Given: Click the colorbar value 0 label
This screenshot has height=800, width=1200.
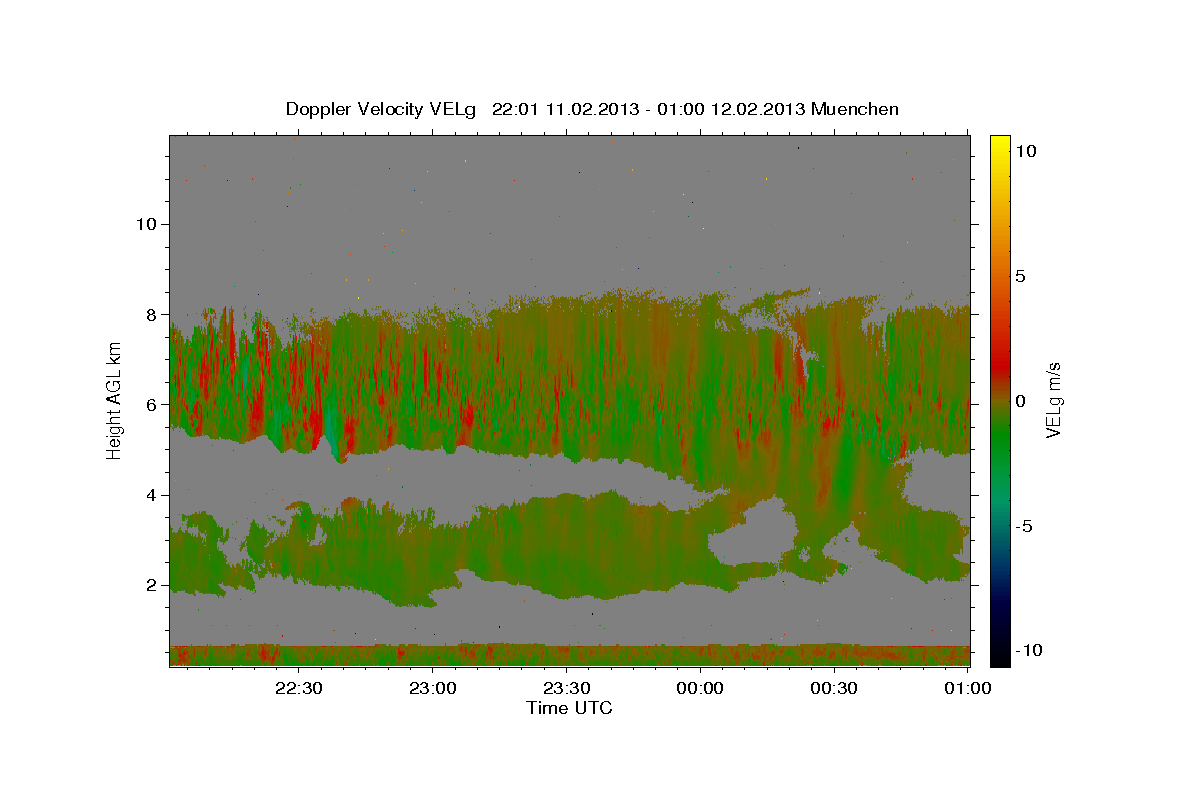Looking at the screenshot, I should [1019, 401].
